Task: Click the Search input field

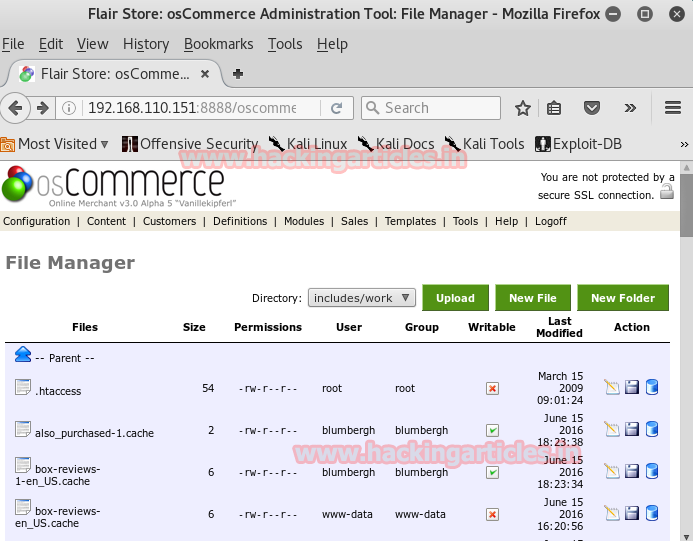Action: 430,108
